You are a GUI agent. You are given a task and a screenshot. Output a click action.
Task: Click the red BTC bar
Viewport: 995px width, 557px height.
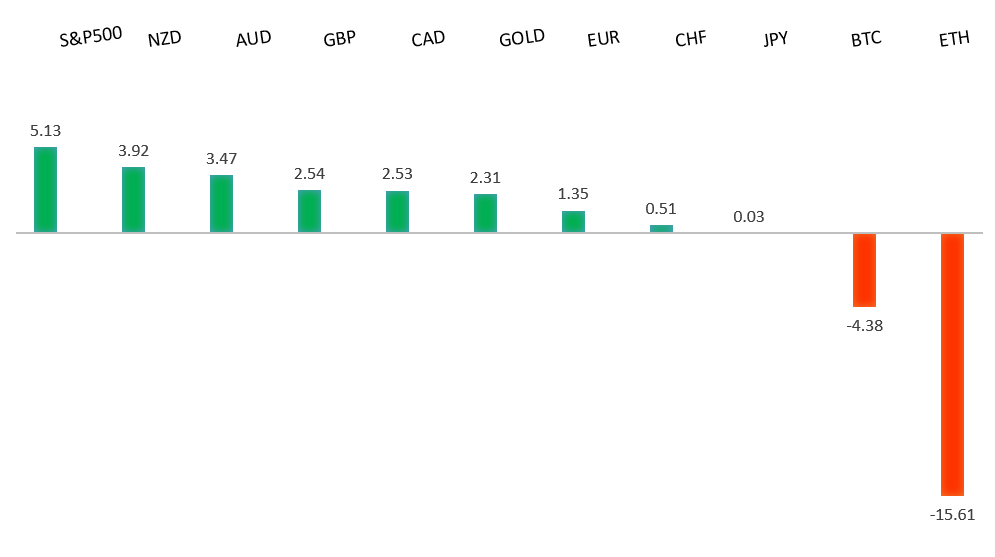(864, 270)
